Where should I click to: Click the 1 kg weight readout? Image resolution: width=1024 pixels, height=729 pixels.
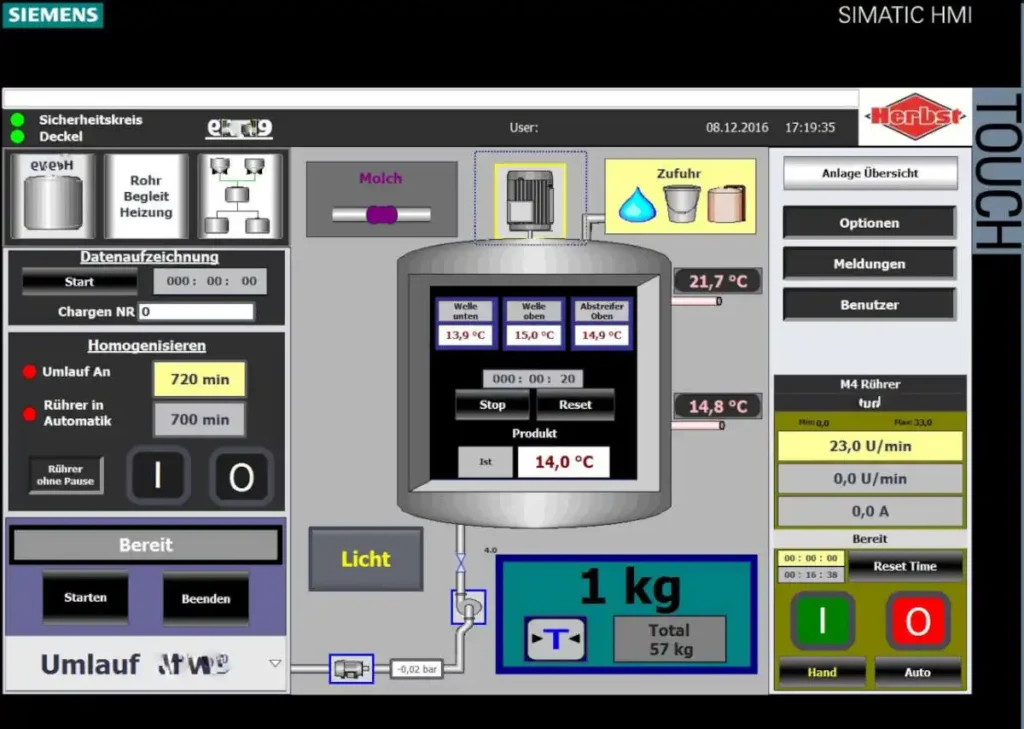pos(631,587)
